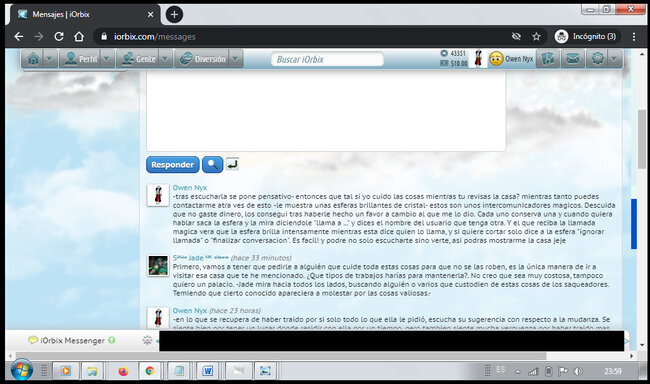The image size is (650, 384).
Task: Expand the Perfil dropdown arrow
Action: click(107, 59)
